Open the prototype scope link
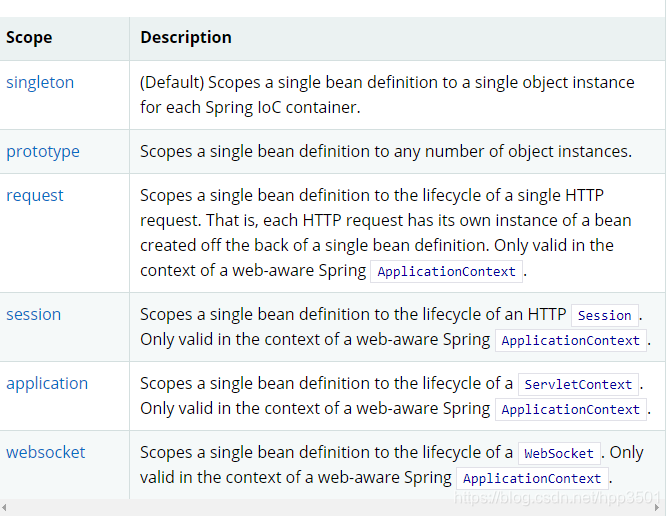The image size is (669, 516). point(43,152)
